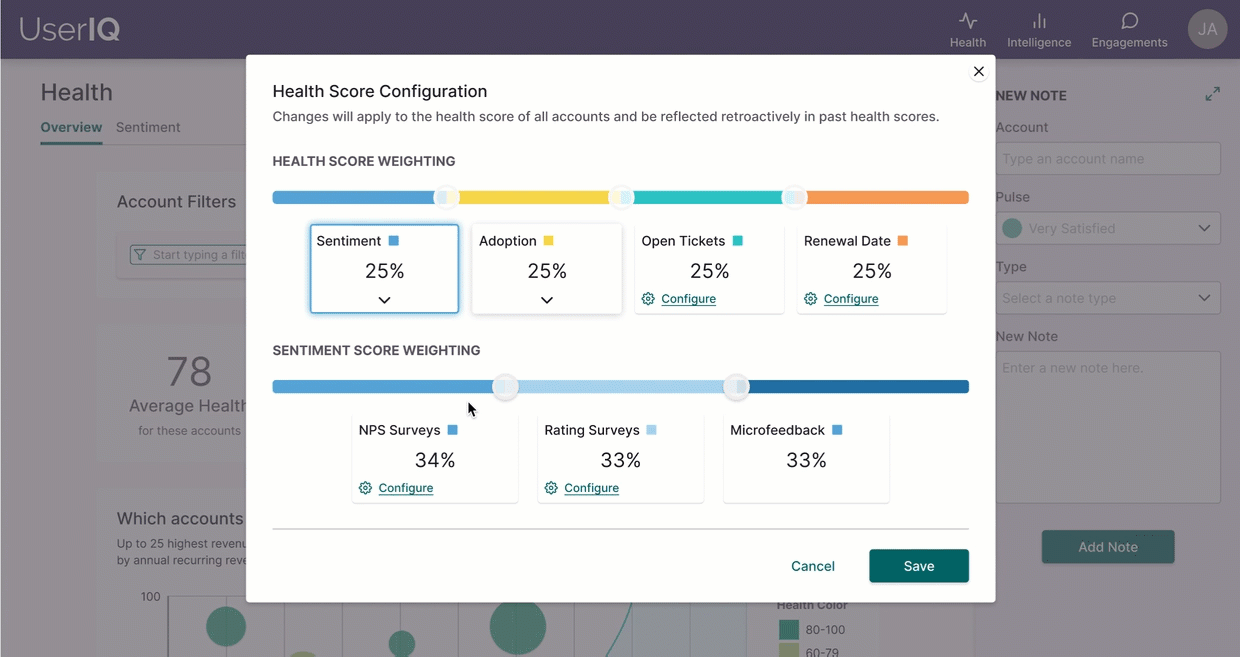The image size is (1240, 657).
Task: Click the Sentiment/Adoption slider handle
Action: coord(446,198)
